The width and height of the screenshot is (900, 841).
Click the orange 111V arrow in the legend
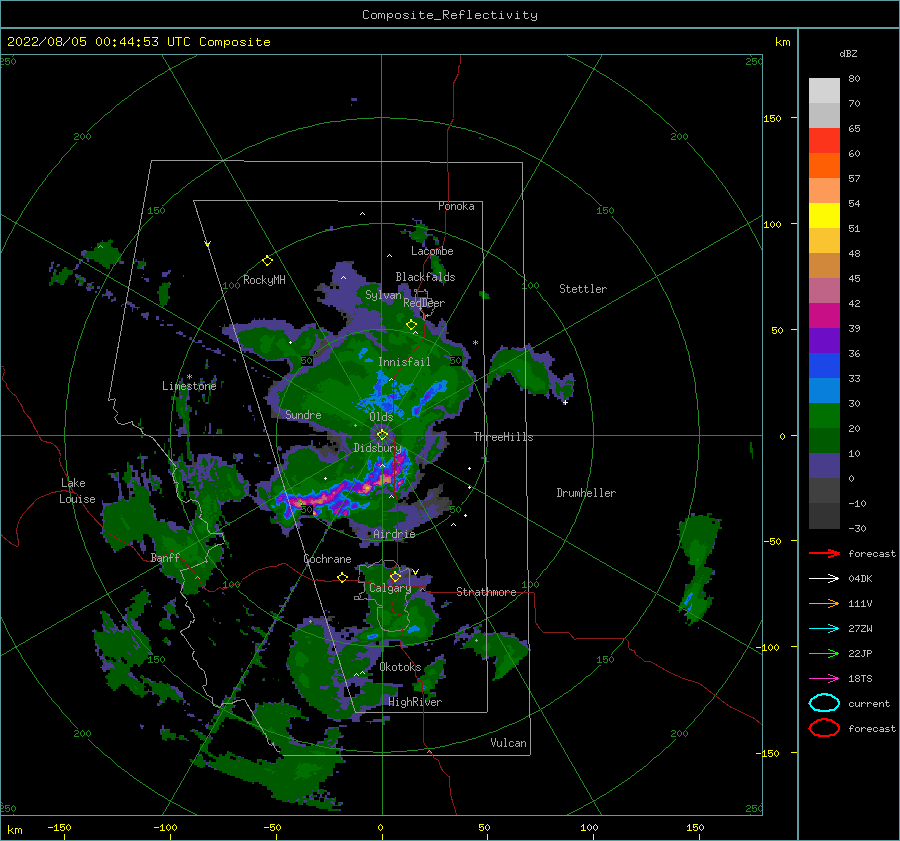click(x=824, y=603)
